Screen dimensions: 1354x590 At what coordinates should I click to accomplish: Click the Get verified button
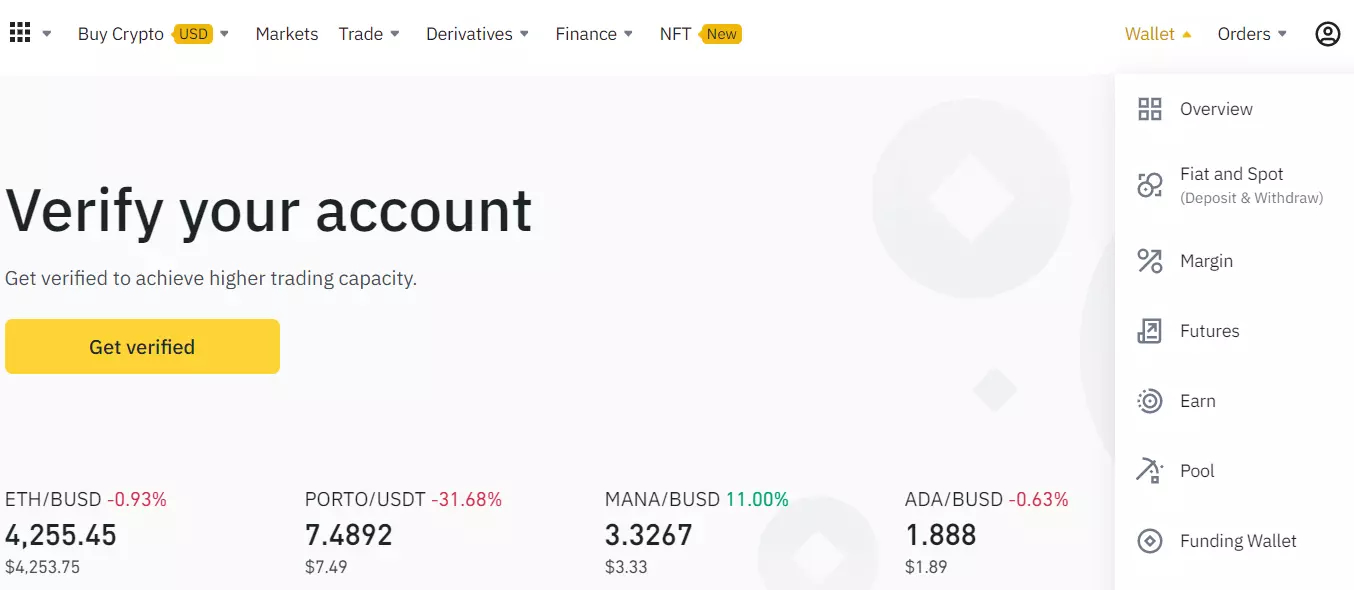pos(142,347)
